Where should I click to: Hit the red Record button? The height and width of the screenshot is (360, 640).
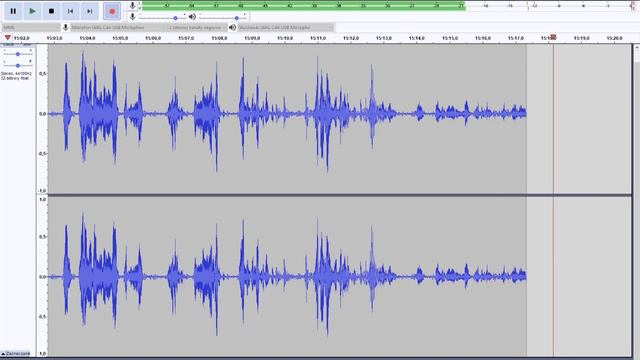tap(112, 11)
